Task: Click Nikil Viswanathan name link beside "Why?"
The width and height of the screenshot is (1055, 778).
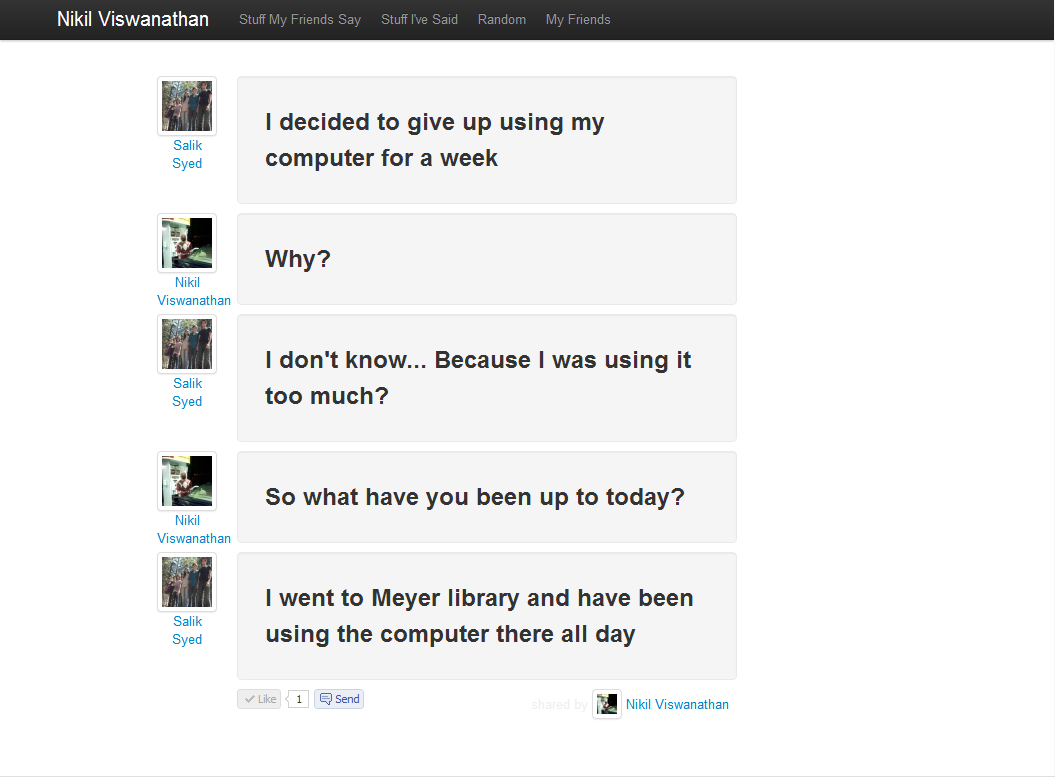Action: (193, 291)
